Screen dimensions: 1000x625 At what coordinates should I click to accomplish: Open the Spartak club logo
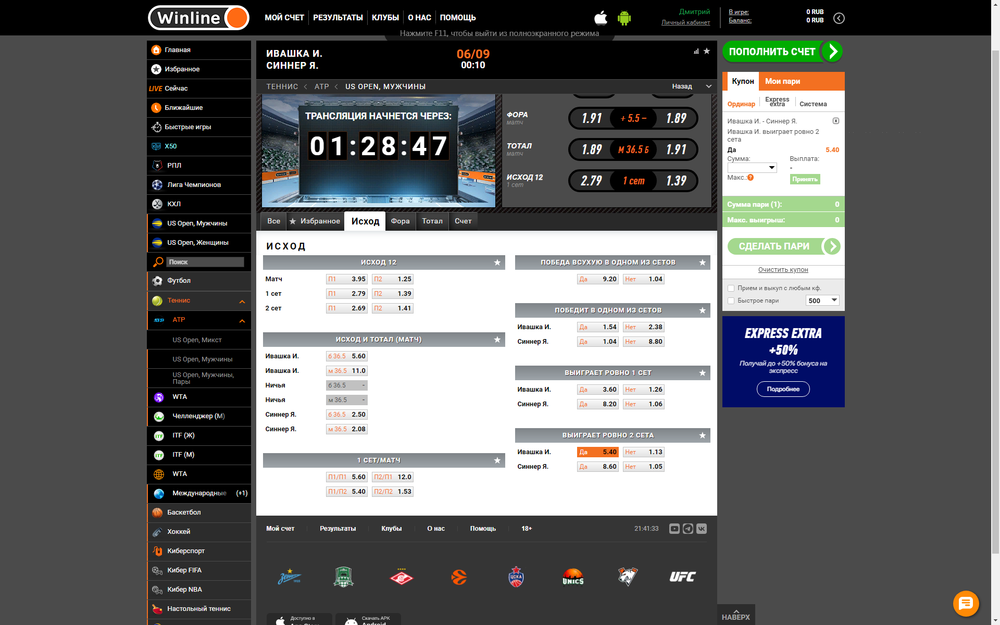402,577
